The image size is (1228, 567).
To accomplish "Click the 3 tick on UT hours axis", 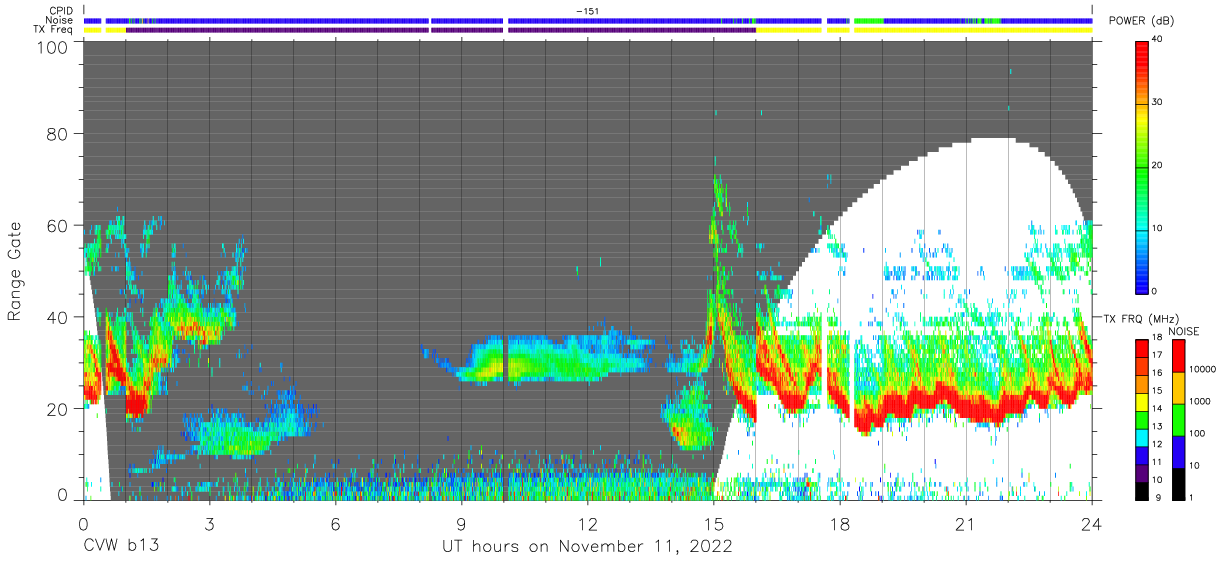I will (x=209, y=523).
